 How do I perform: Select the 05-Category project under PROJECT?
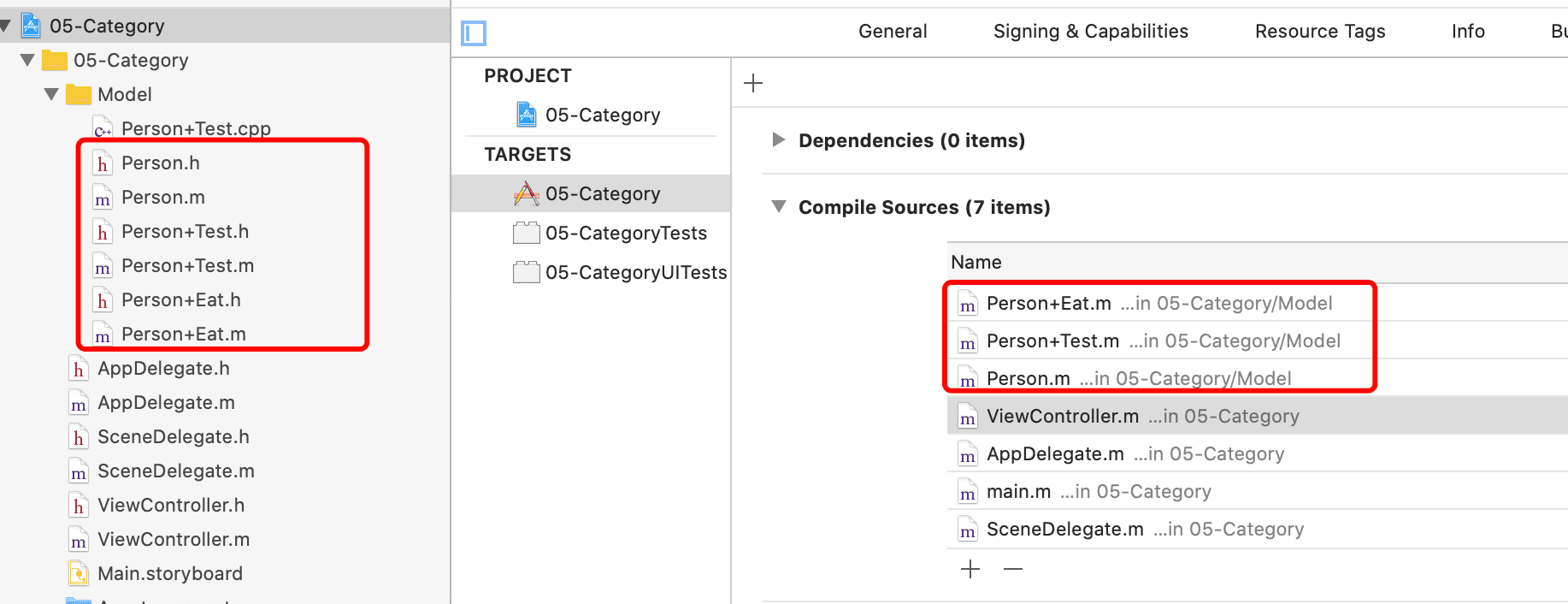coord(602,115)
